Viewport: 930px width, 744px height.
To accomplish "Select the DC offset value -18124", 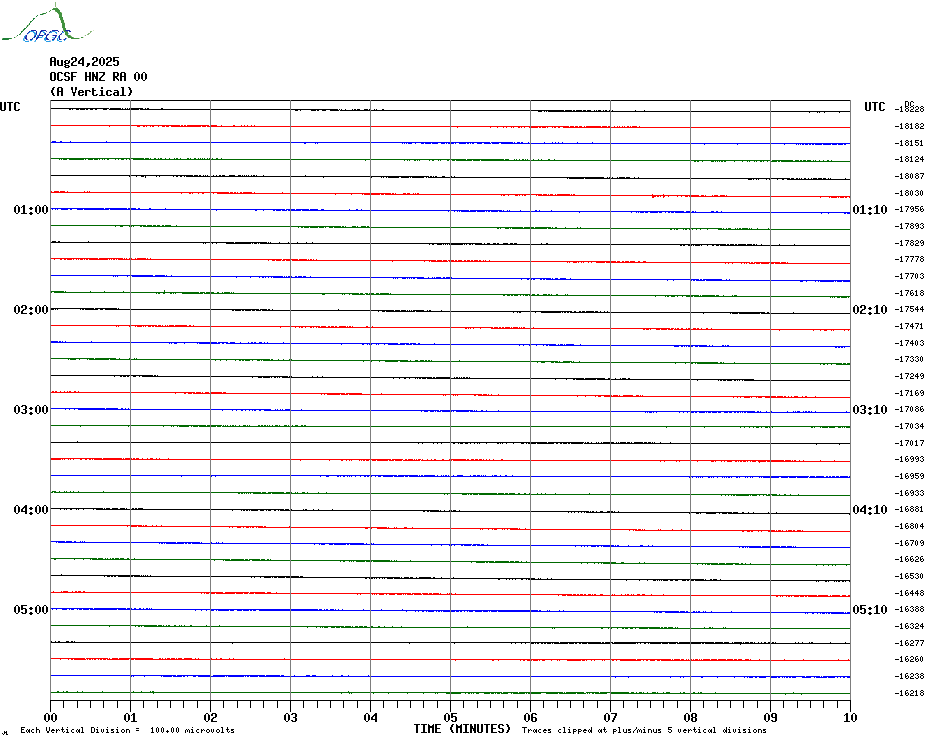I will [909, 160].
